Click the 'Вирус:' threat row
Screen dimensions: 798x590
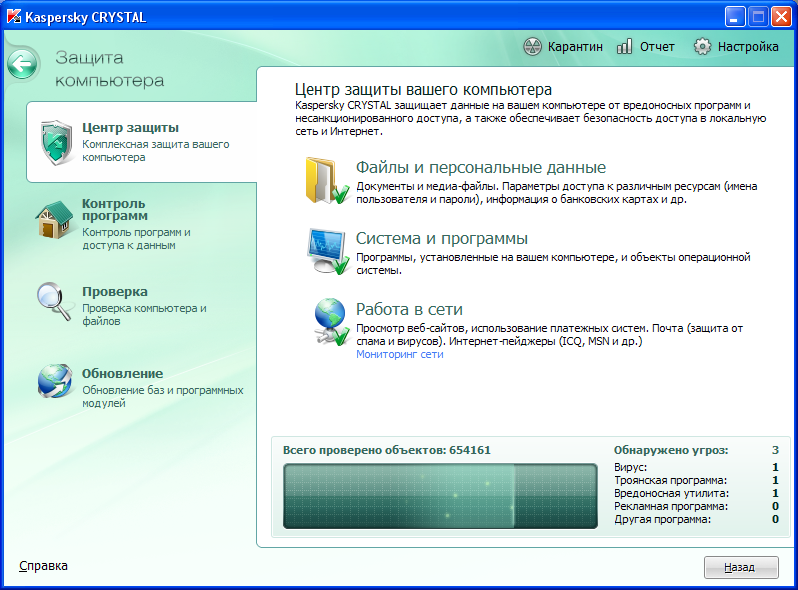click(696, 467)
